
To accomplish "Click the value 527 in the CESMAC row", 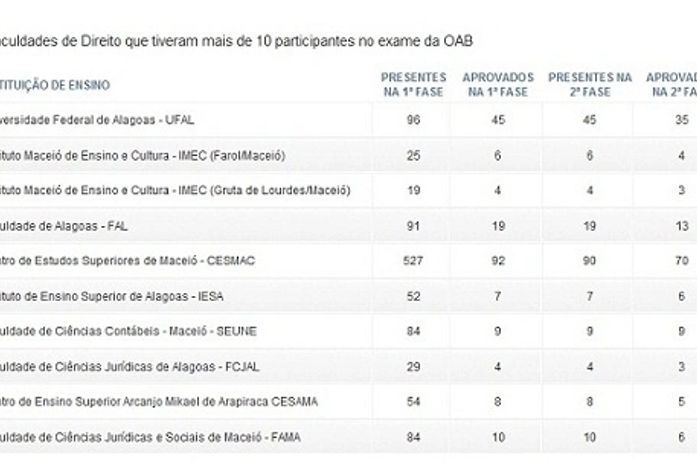I will point(413,261).
